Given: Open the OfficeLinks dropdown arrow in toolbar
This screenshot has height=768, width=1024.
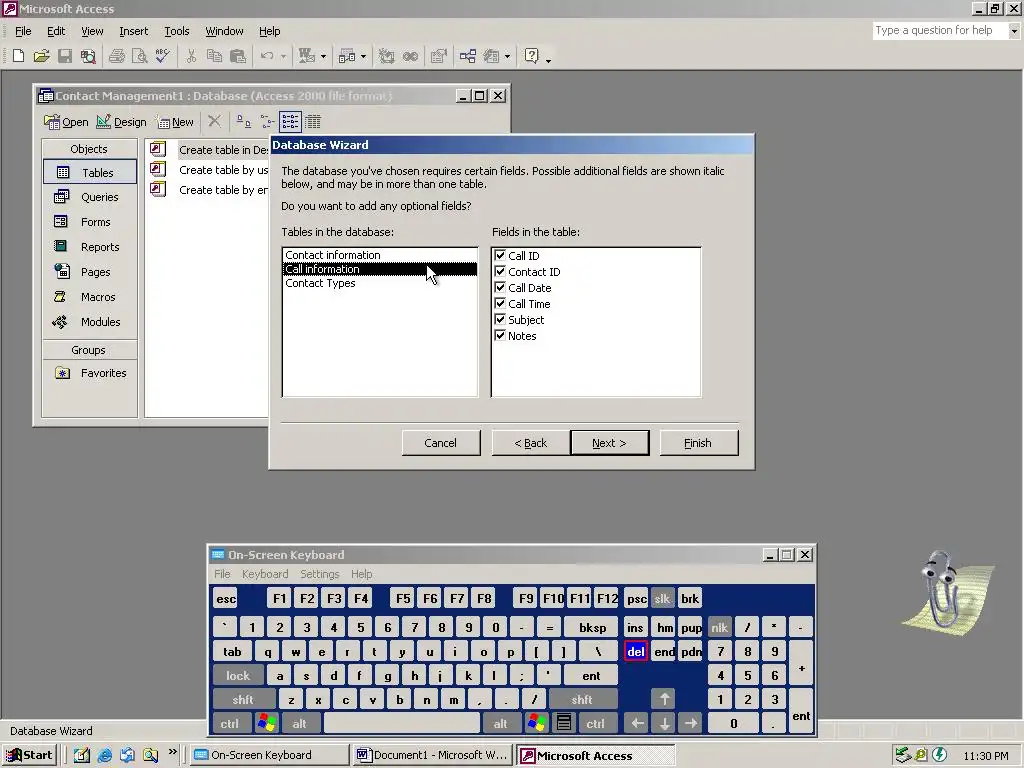Looking at the screenshot, I should pos(323,56).
